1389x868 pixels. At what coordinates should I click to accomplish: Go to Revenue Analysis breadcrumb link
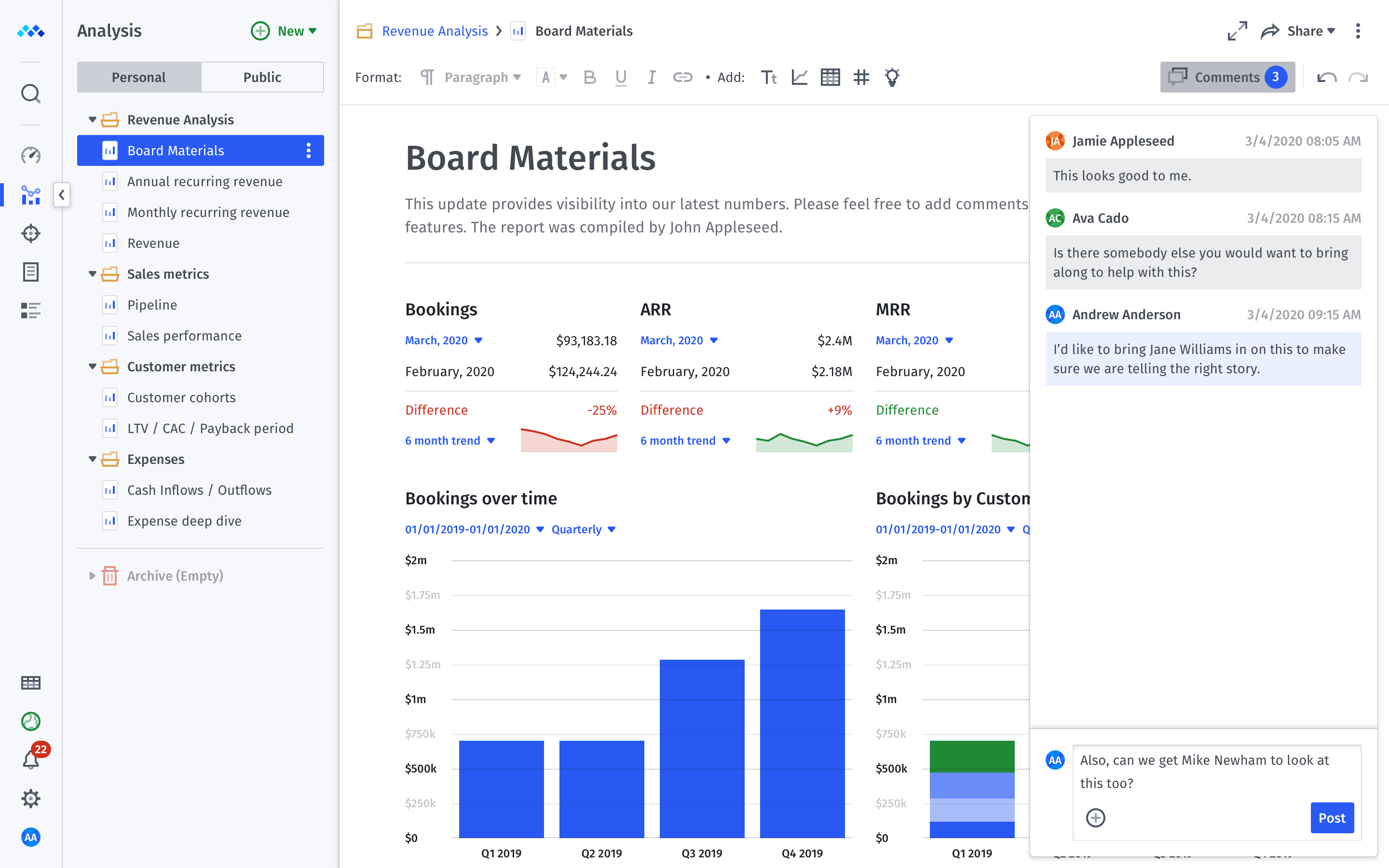click(435, 31)
